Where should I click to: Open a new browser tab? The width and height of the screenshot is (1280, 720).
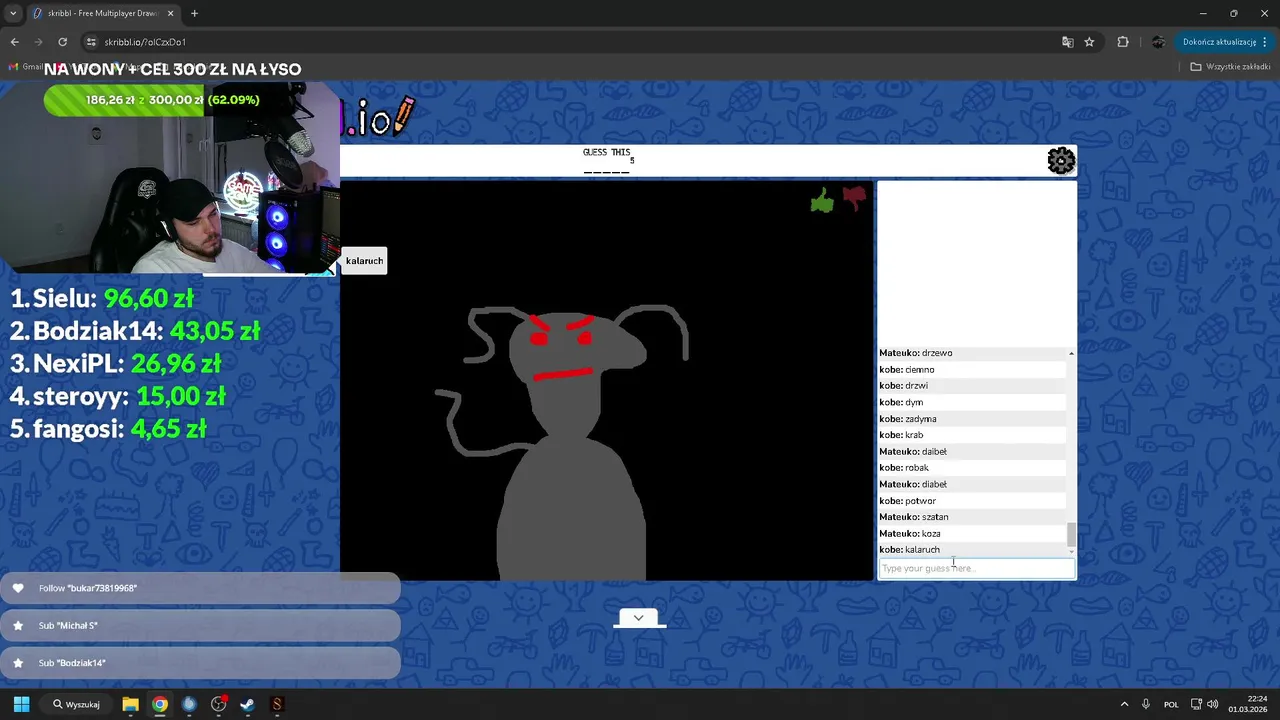tap(194, 13)
